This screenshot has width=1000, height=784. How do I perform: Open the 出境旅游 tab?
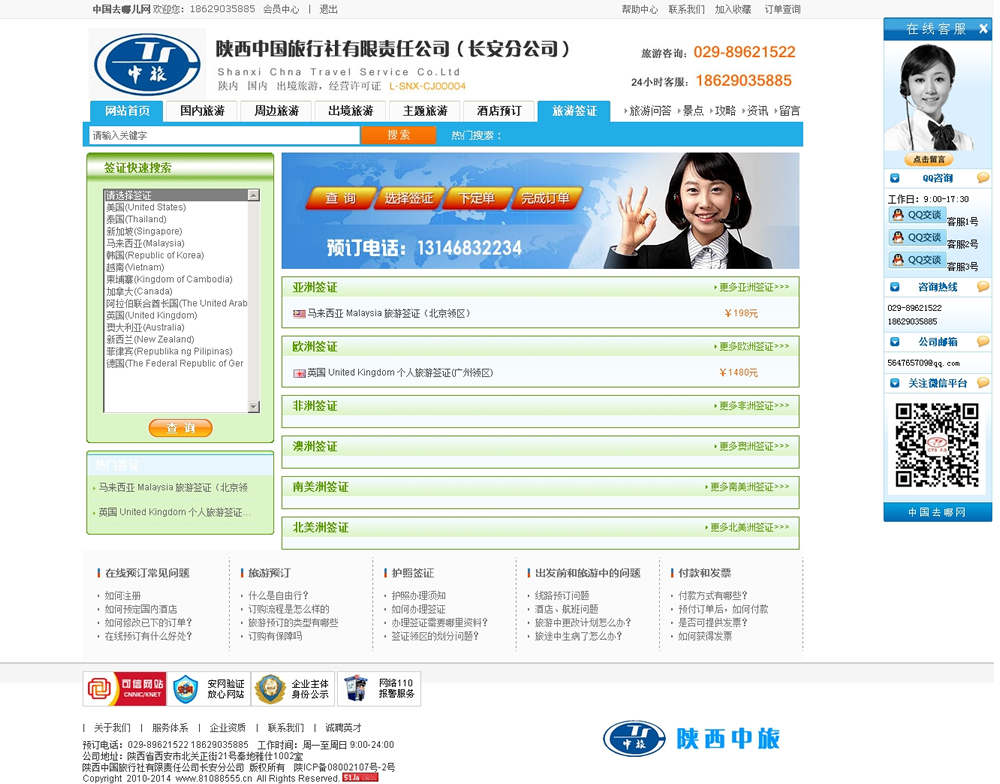coord(350,111)
